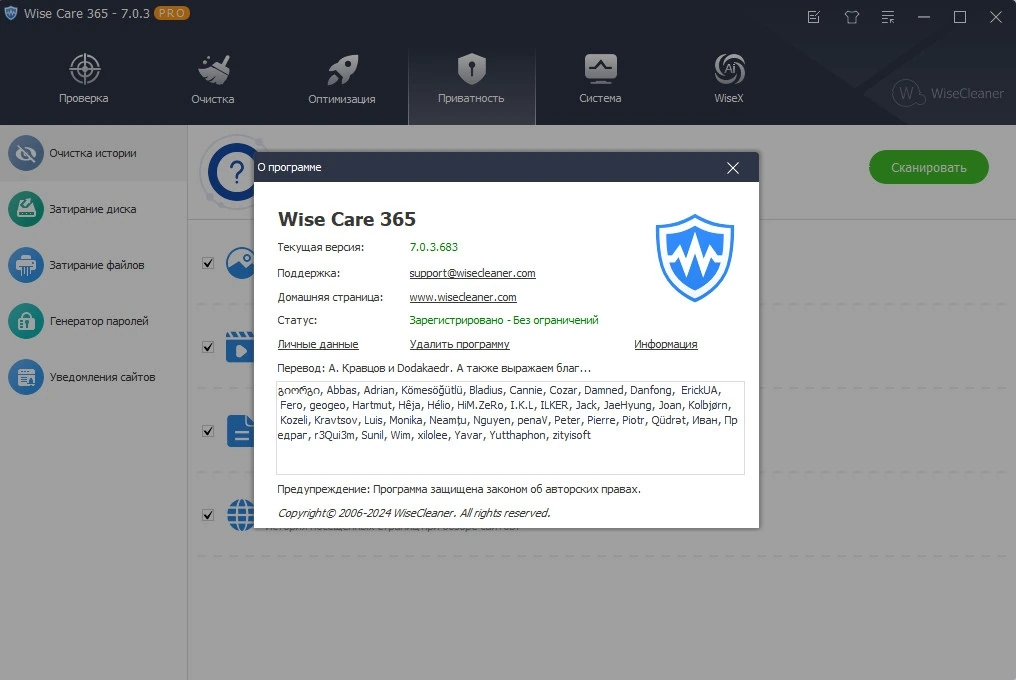1016x680 pixels.
Task: Open the Очистка tab
Action: (213, 79)
